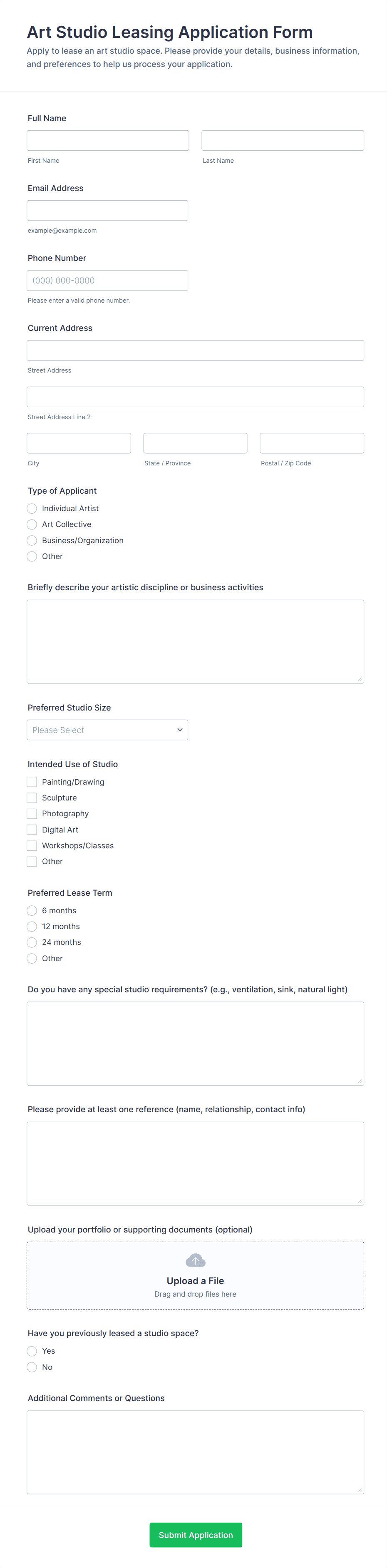This screenshot has width=387, height=1568.
Task: Select Yes for previously leased studio
Action: [32, 1351]
